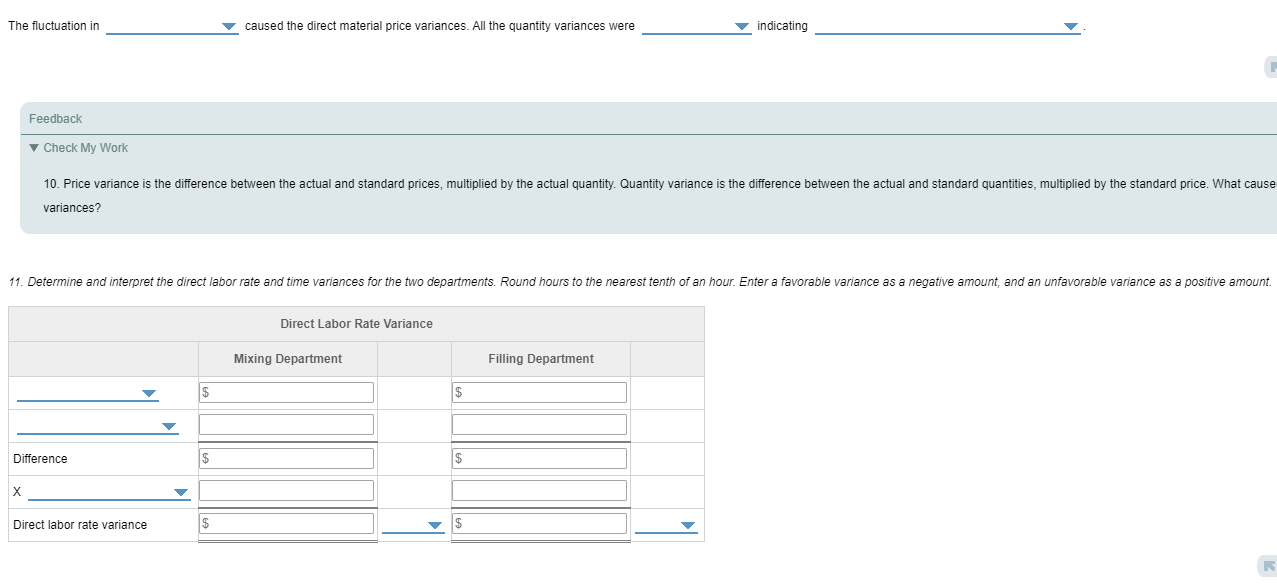The image size is (1277, 587).
Task: Open the fluctuation cause dropdown
Action: pyautogui.click(x=229, y=26)
